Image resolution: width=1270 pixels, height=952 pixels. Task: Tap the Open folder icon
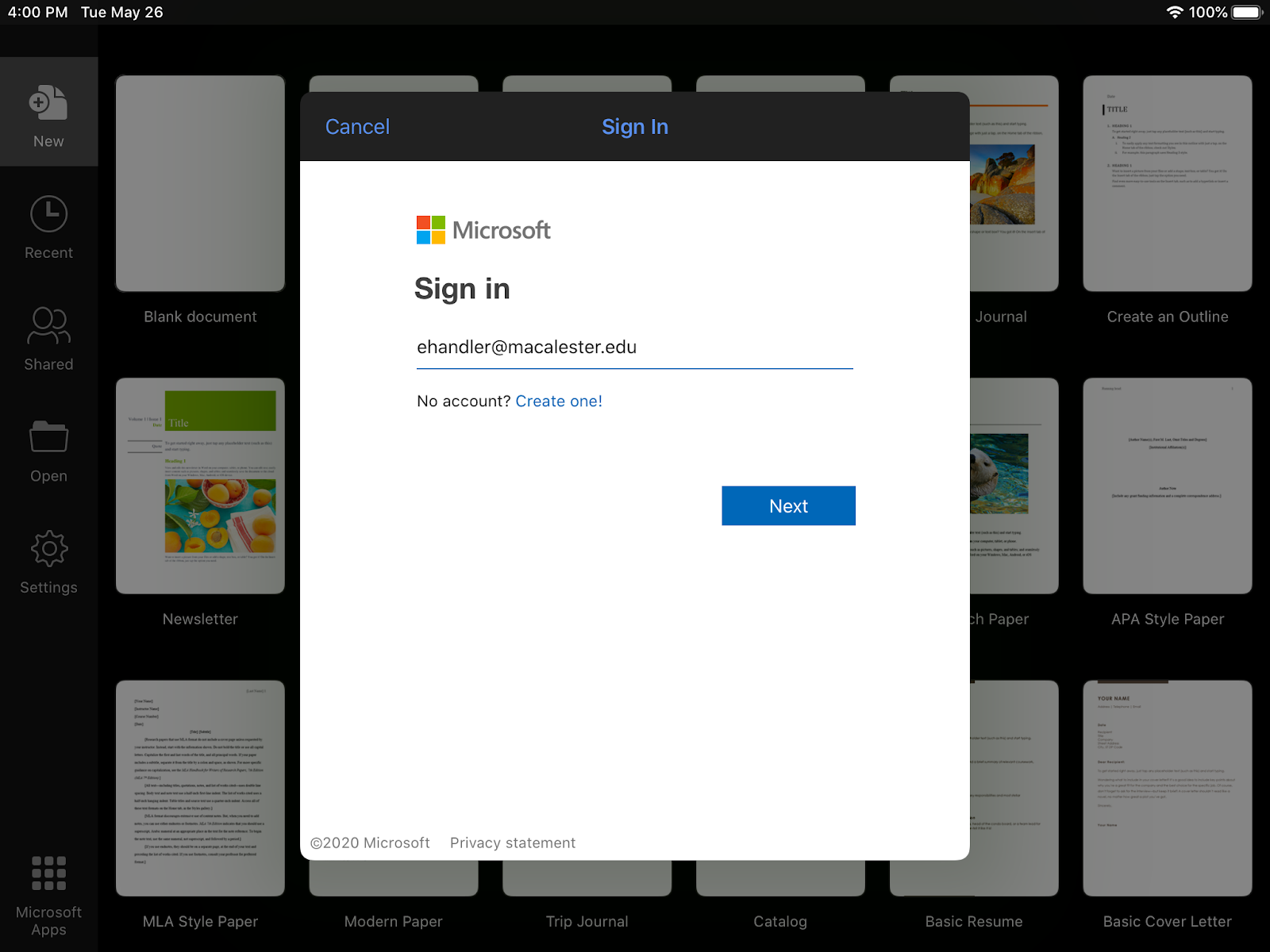click(x=48, y=436)
